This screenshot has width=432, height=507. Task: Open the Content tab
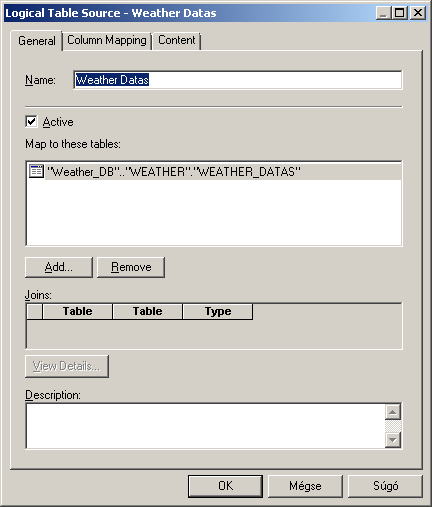[x=177, y=40]
